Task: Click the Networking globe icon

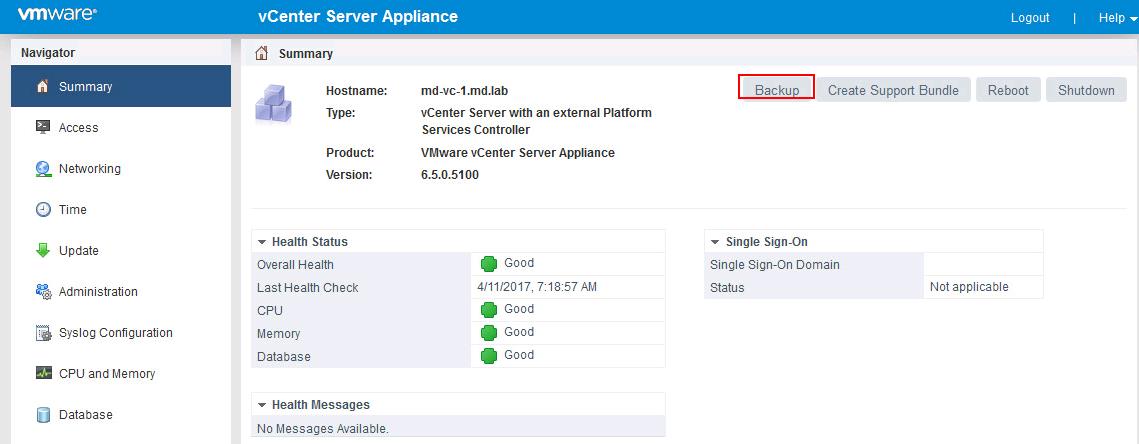Action: coord(43,169)
